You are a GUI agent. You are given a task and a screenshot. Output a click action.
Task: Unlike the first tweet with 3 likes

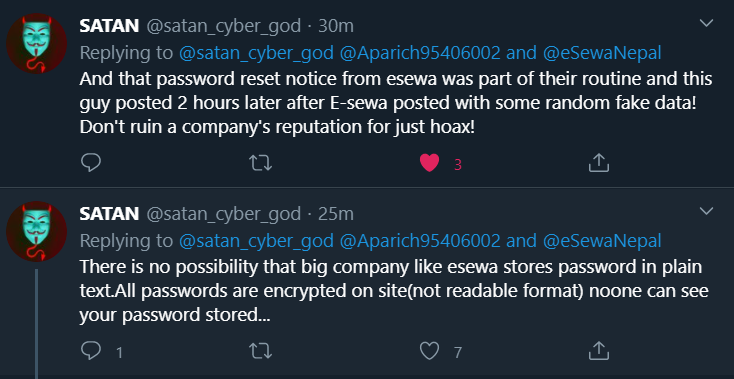[x=429, y=163]
